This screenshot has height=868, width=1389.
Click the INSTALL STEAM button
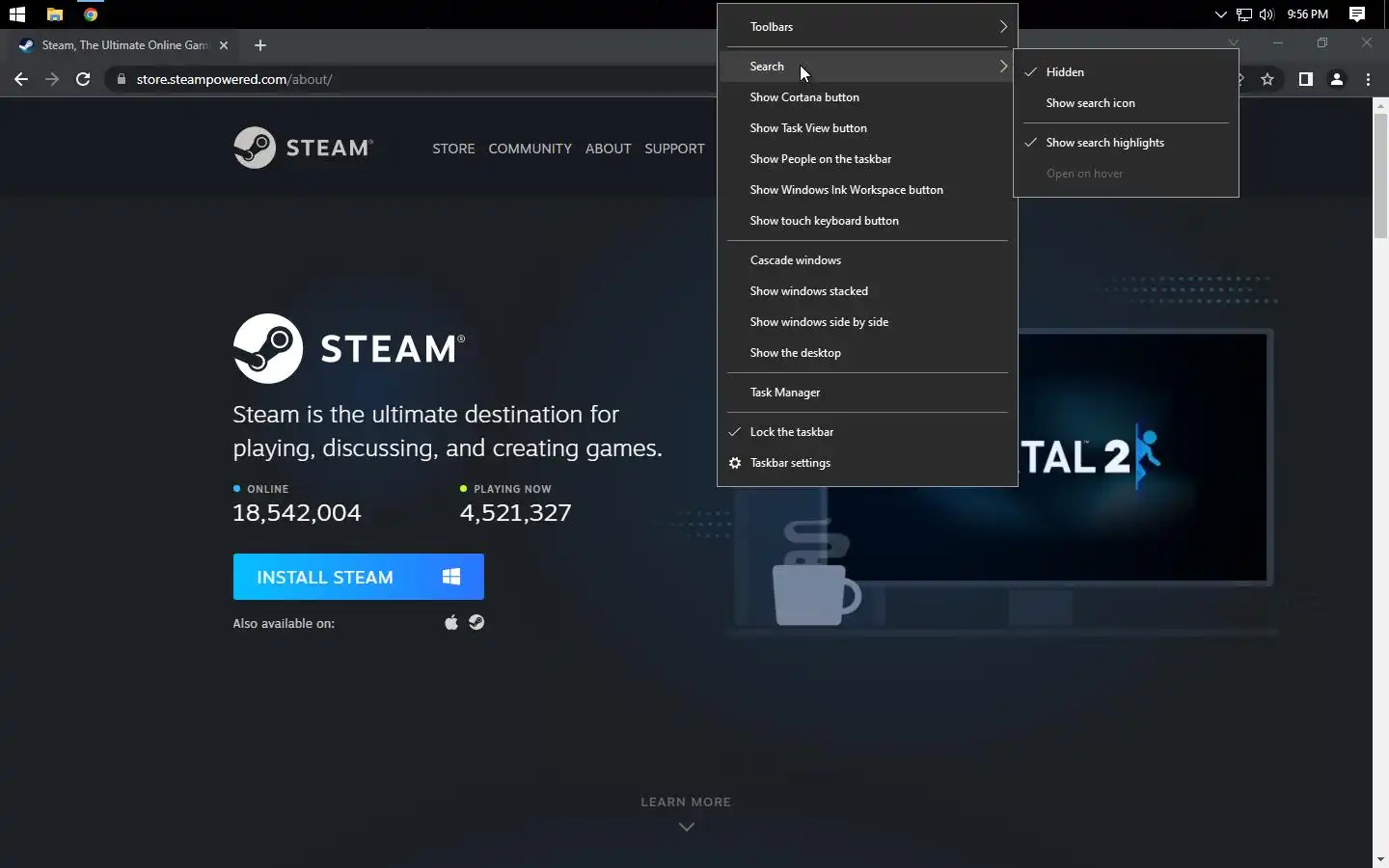click(358, 577)
